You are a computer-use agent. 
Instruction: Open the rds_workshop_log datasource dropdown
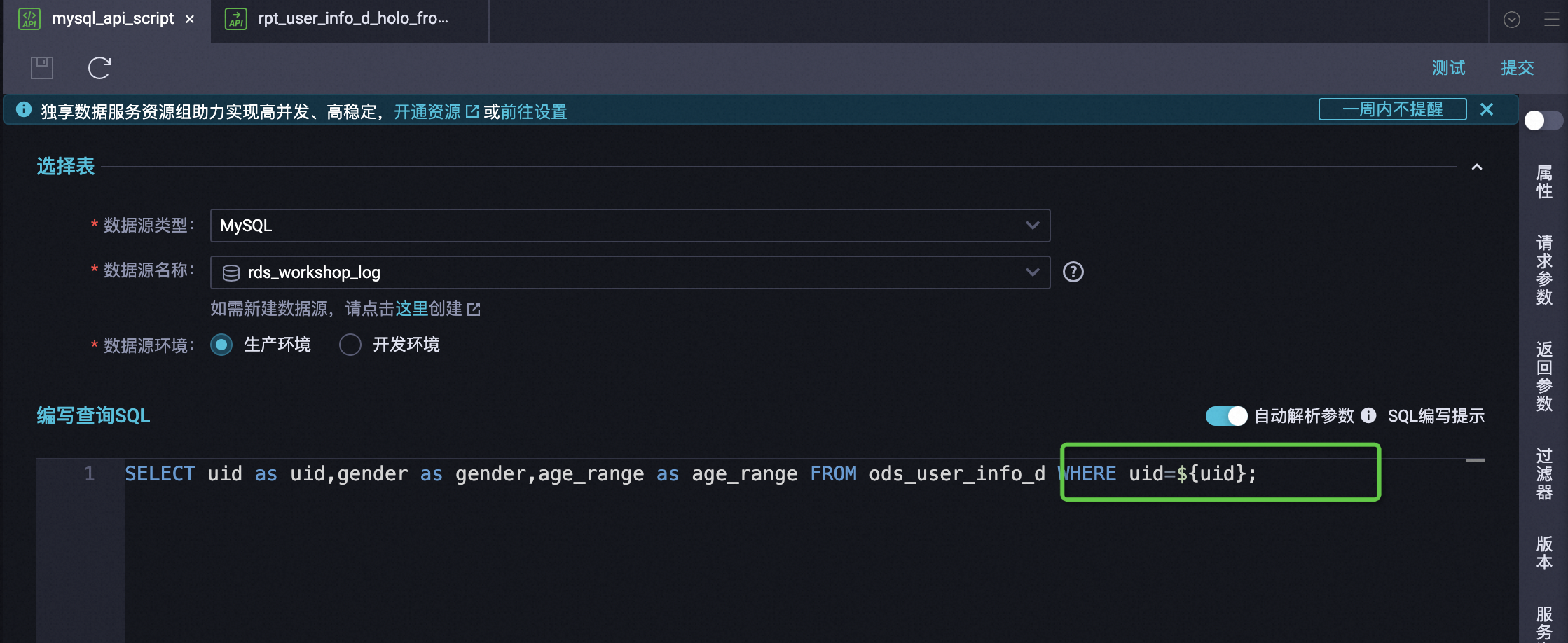629,272
